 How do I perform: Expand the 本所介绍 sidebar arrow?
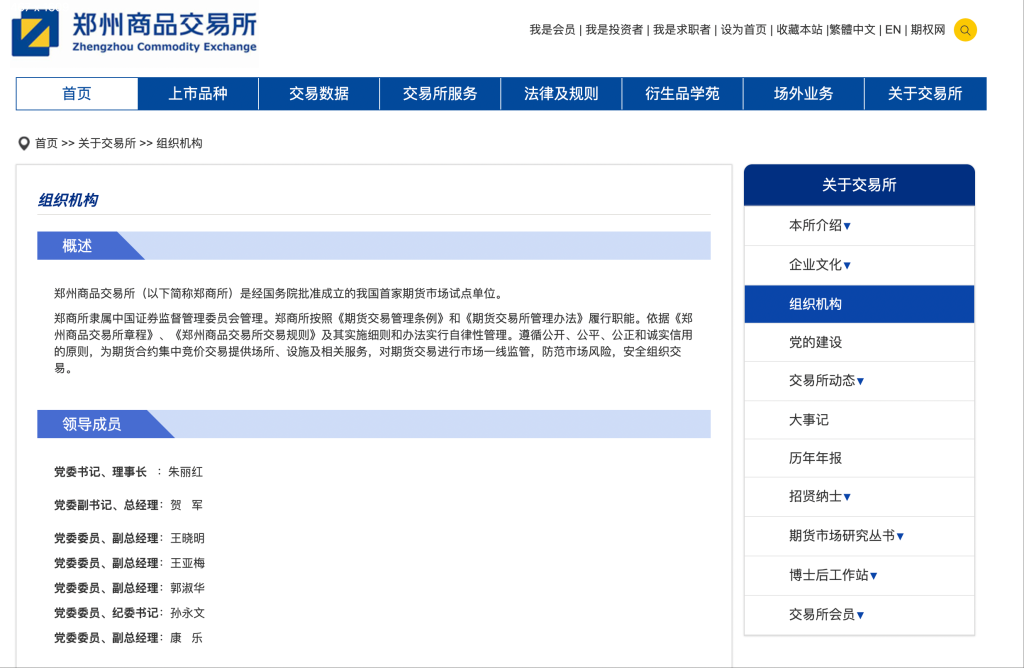847,226
